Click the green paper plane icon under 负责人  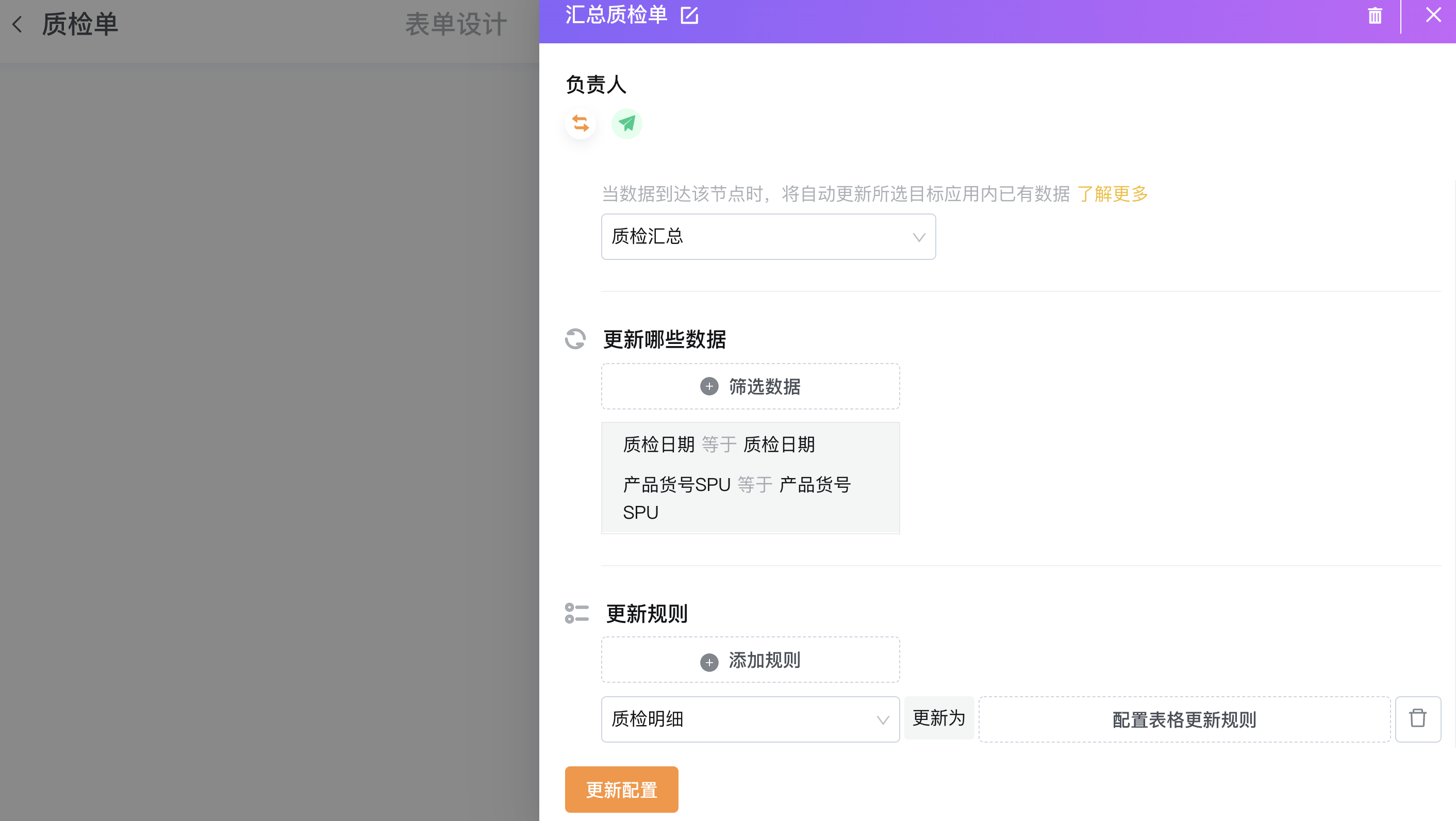point(627,123)
